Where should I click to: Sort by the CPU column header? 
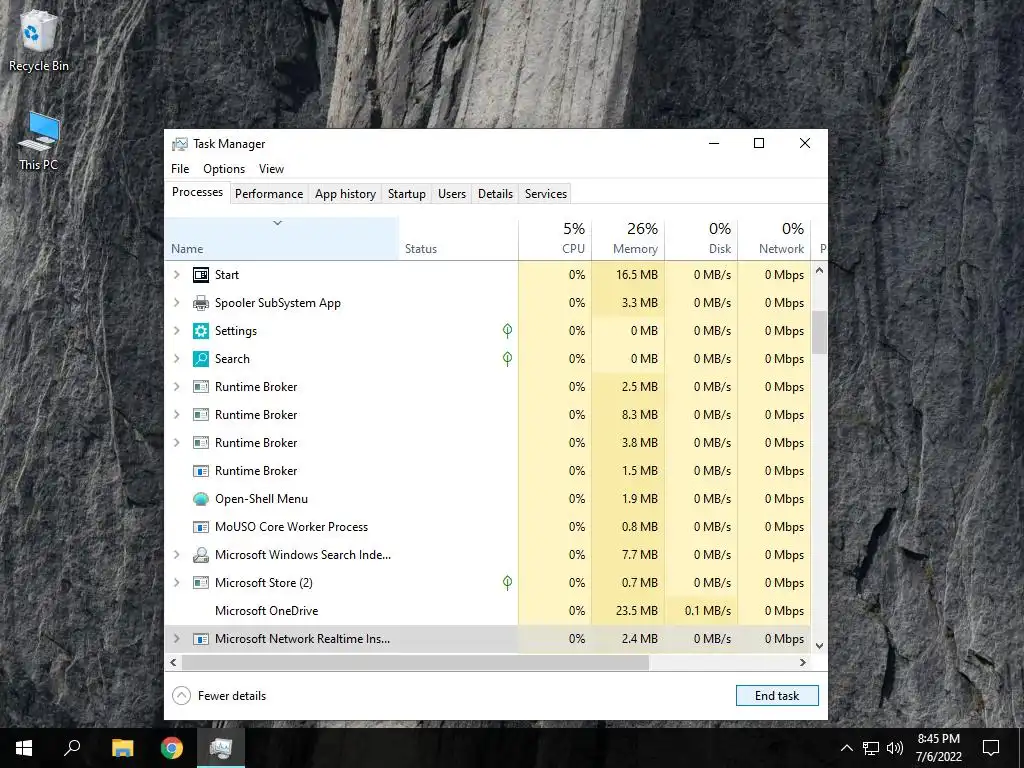(x=555, y=239)
